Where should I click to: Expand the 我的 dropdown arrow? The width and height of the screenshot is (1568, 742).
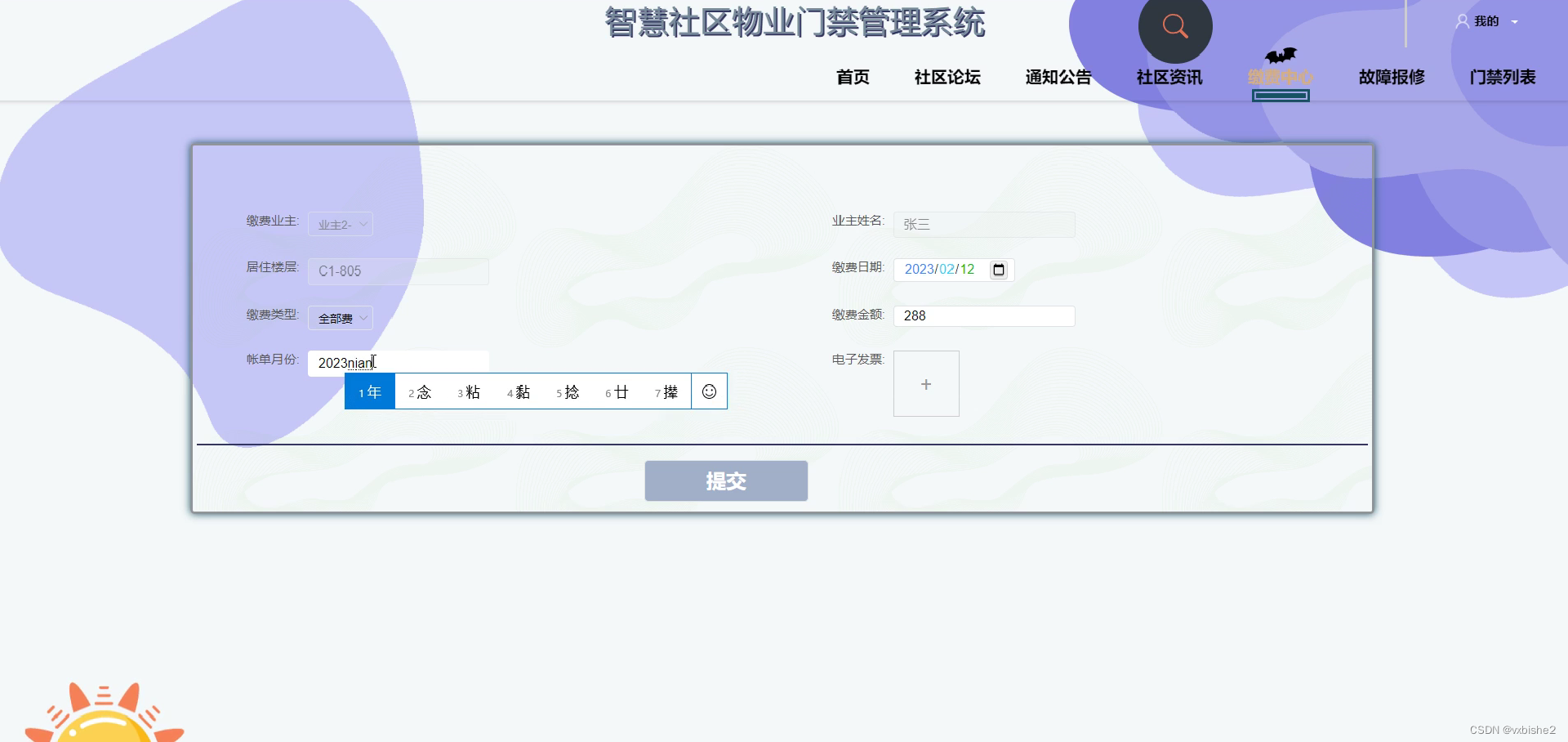(x=1515, y=22)
